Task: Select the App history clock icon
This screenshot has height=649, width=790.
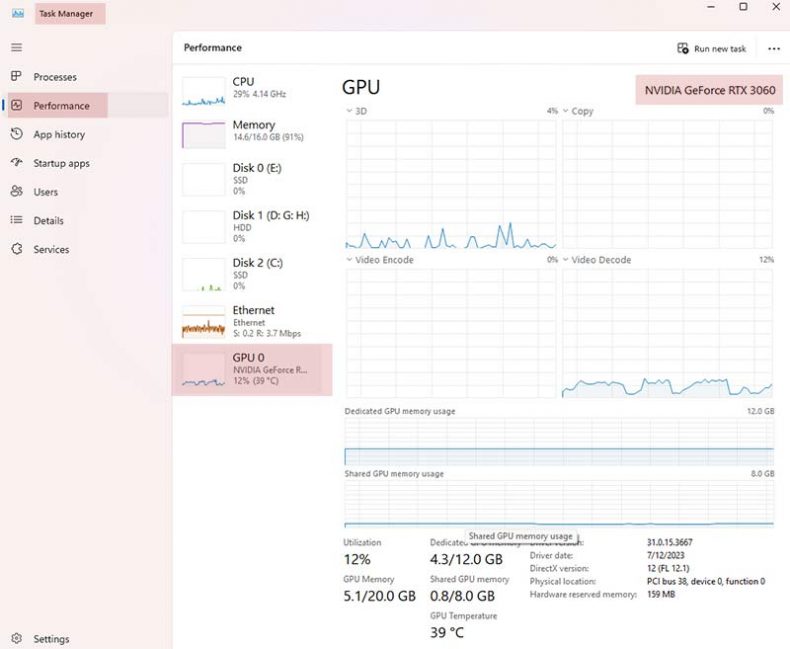Action: tap(16, 134)
